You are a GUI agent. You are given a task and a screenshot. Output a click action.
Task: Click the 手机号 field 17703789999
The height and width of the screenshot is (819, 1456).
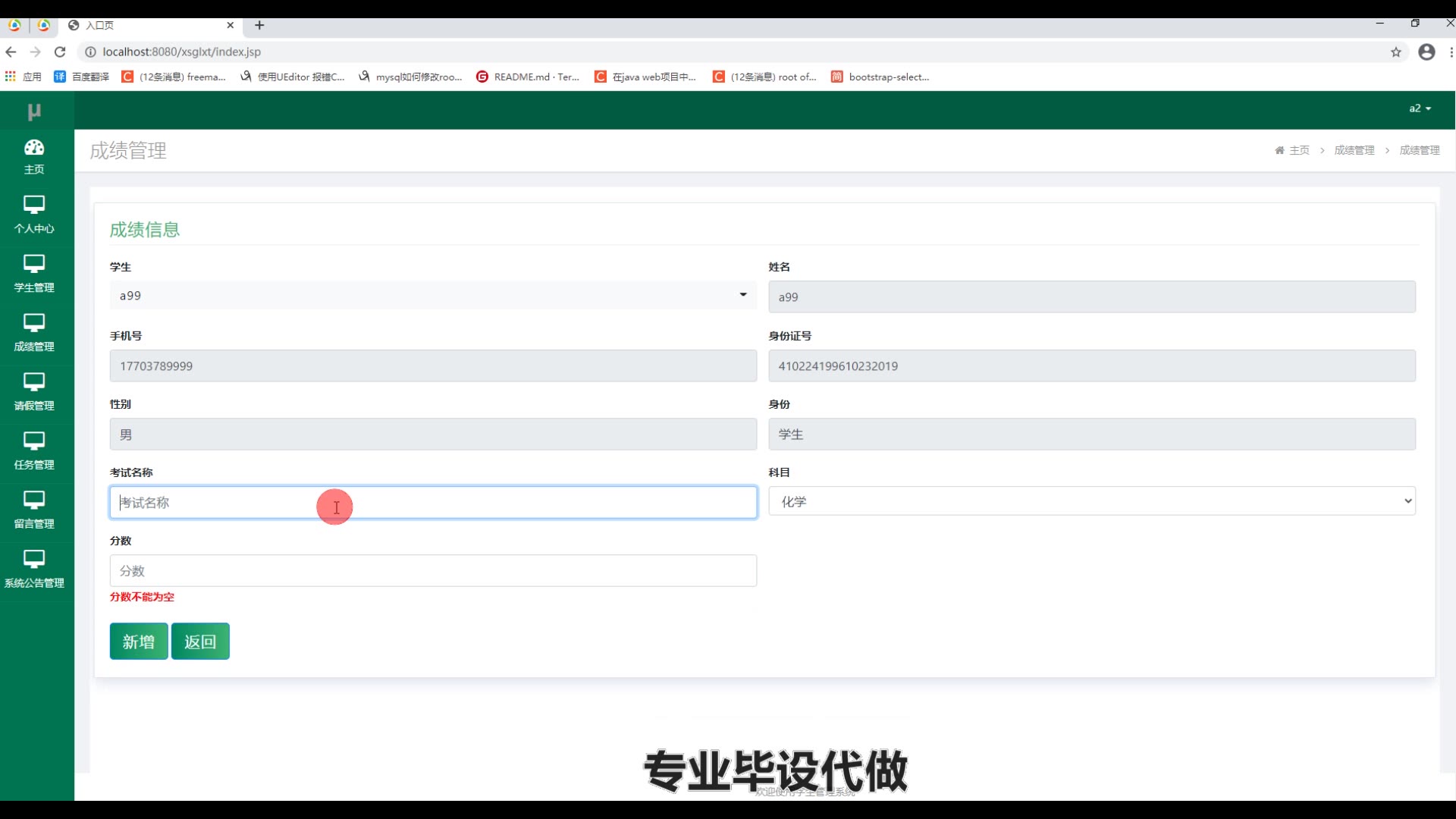click(433, 366)
